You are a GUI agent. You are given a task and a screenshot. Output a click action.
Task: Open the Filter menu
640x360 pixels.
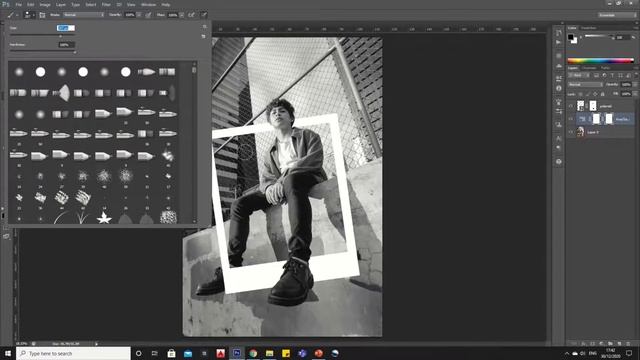tap(106, 4)
